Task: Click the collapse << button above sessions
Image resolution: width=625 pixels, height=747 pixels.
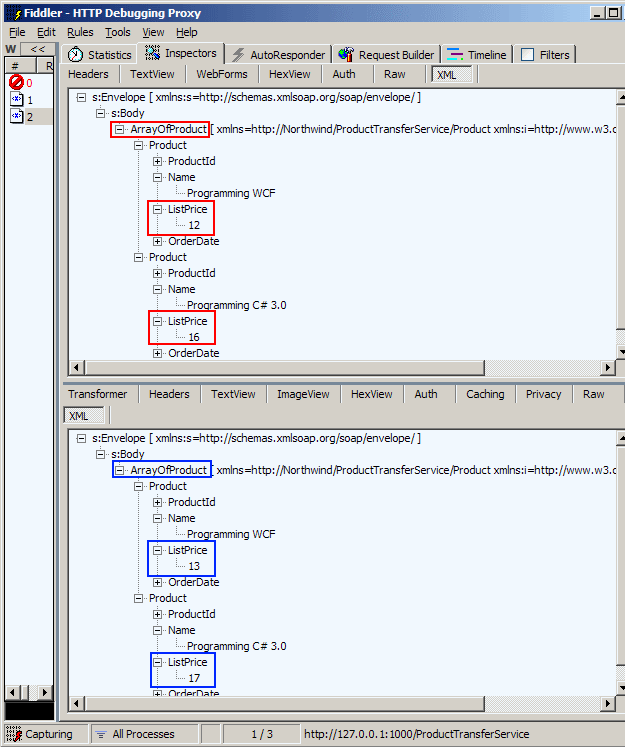Action: (x=37, y=49)
